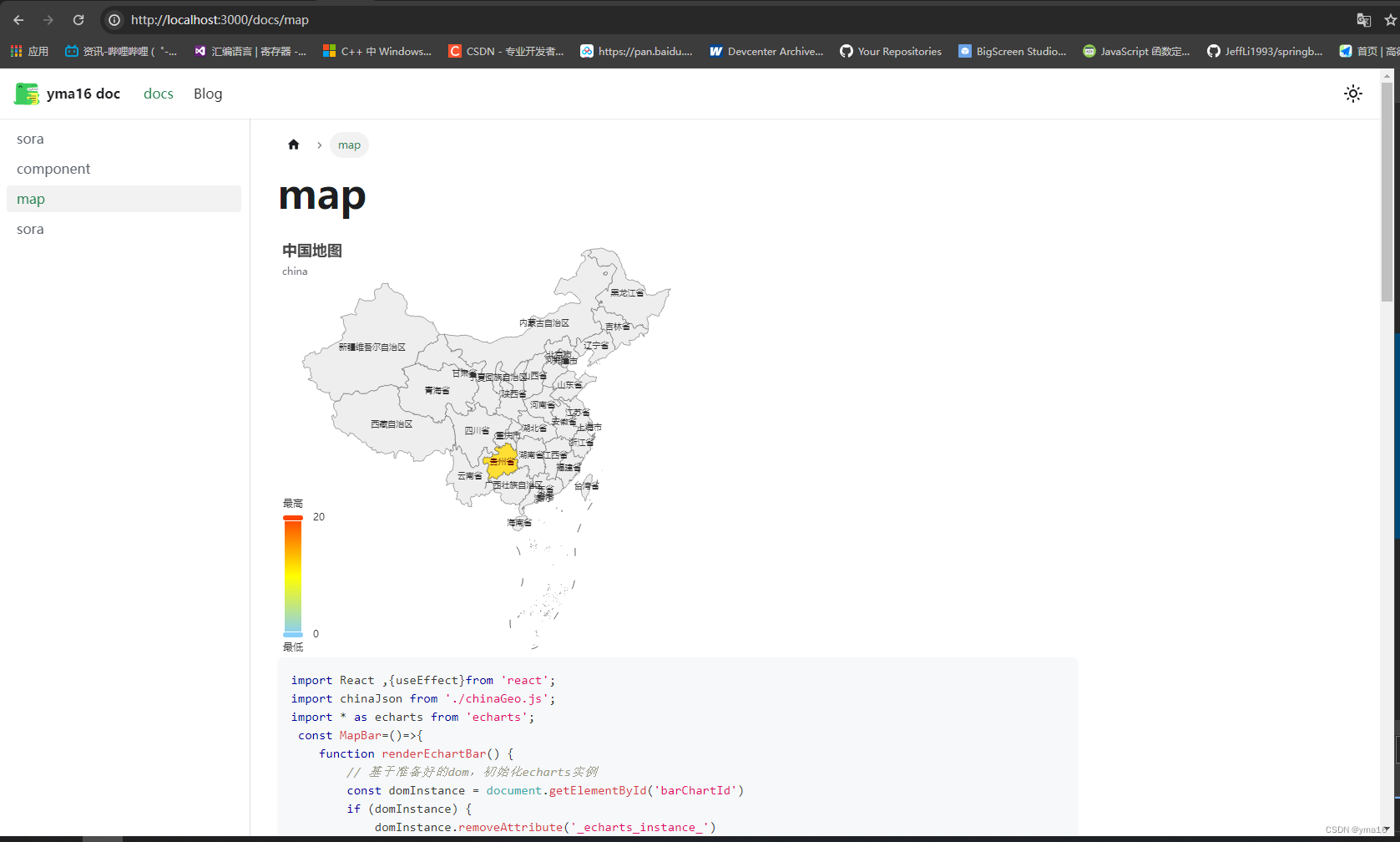Open the JavaScript 函数定义 bookmark
Screen dimensions: 1400x842
coord(1136,51)
